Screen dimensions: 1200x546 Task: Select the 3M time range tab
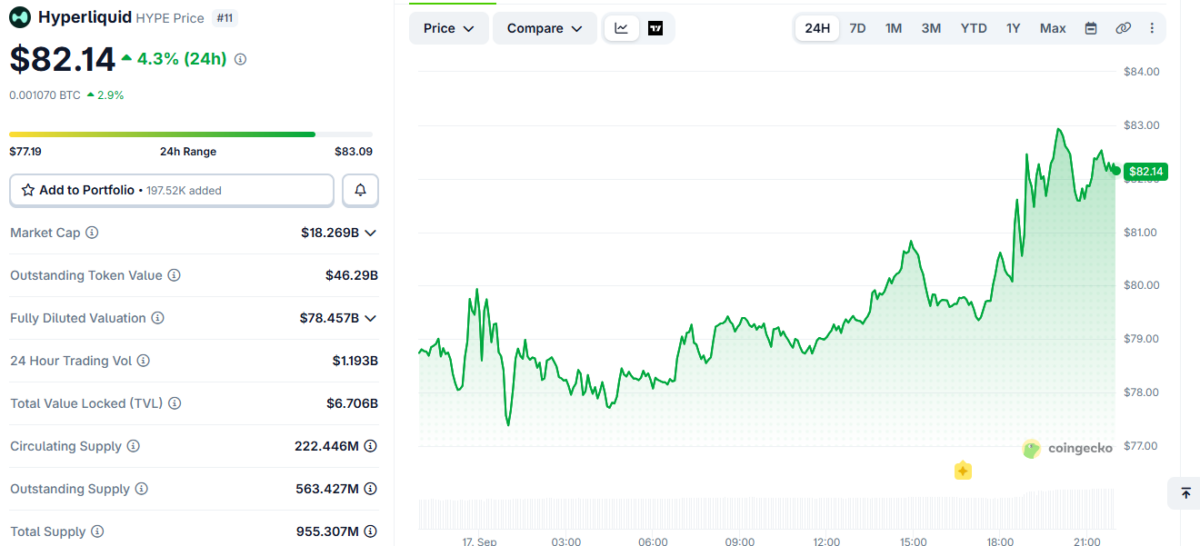tap(931, 28)
